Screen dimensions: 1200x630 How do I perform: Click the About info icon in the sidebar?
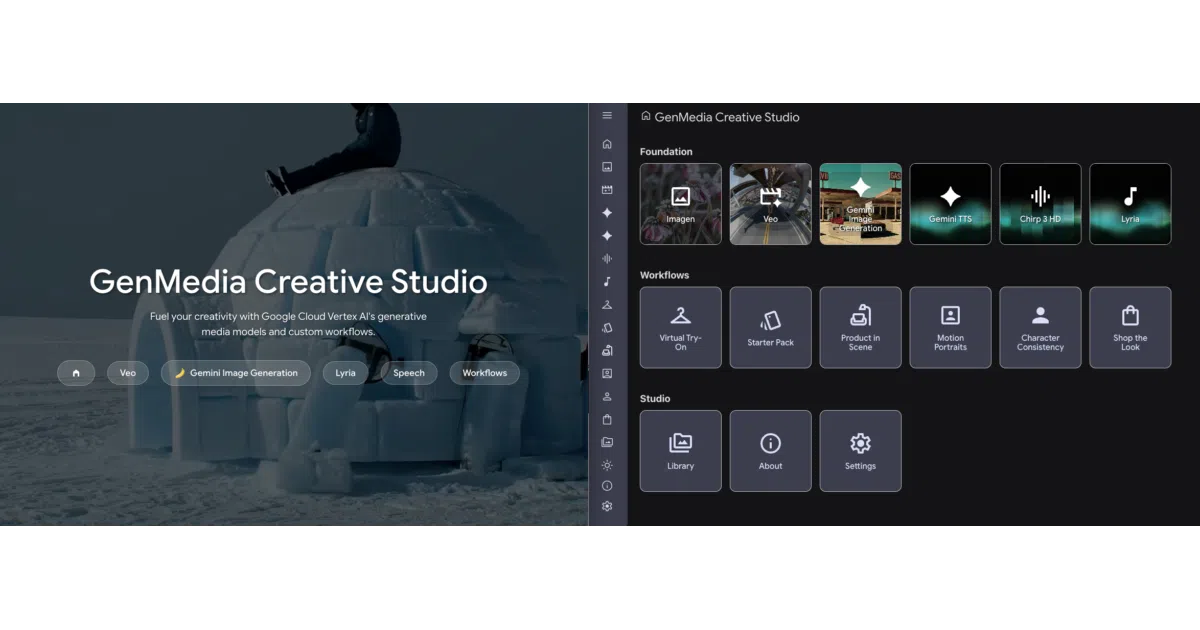tap(607, 486)
